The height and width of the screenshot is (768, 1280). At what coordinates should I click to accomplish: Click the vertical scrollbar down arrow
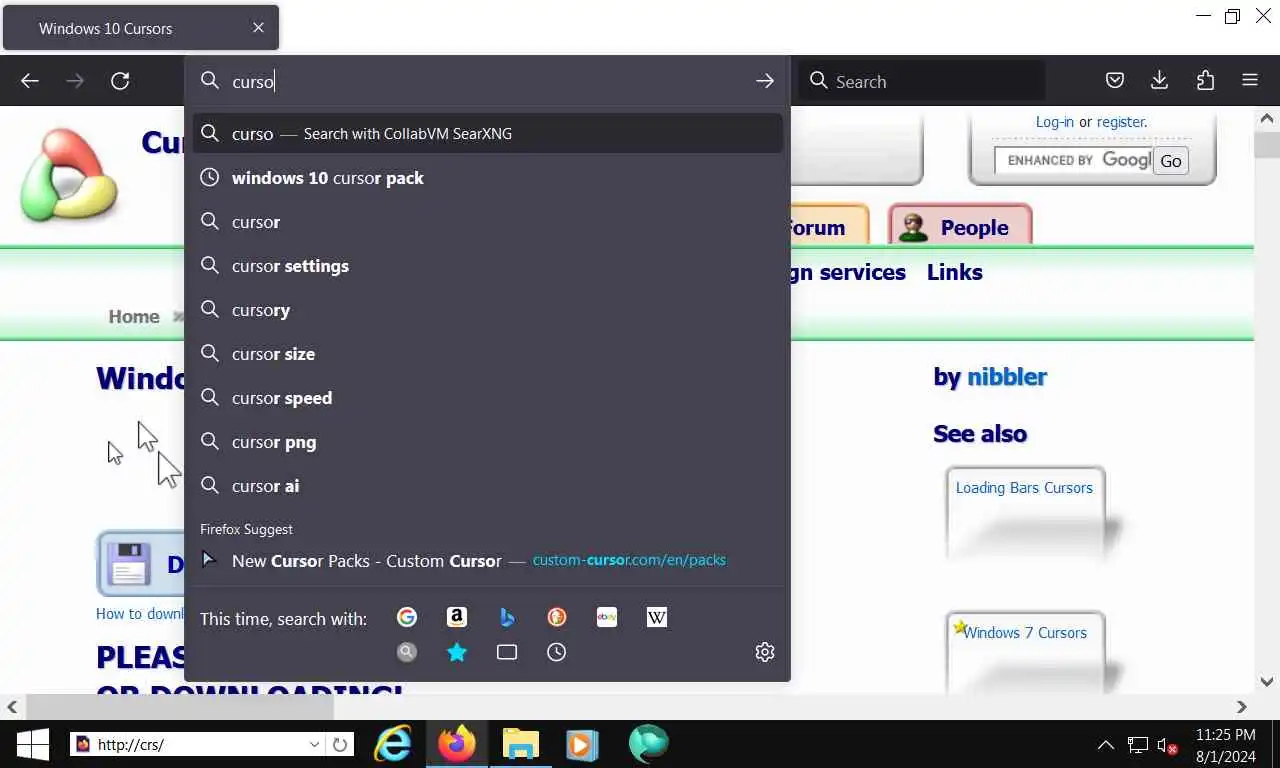coord(1267,682)
